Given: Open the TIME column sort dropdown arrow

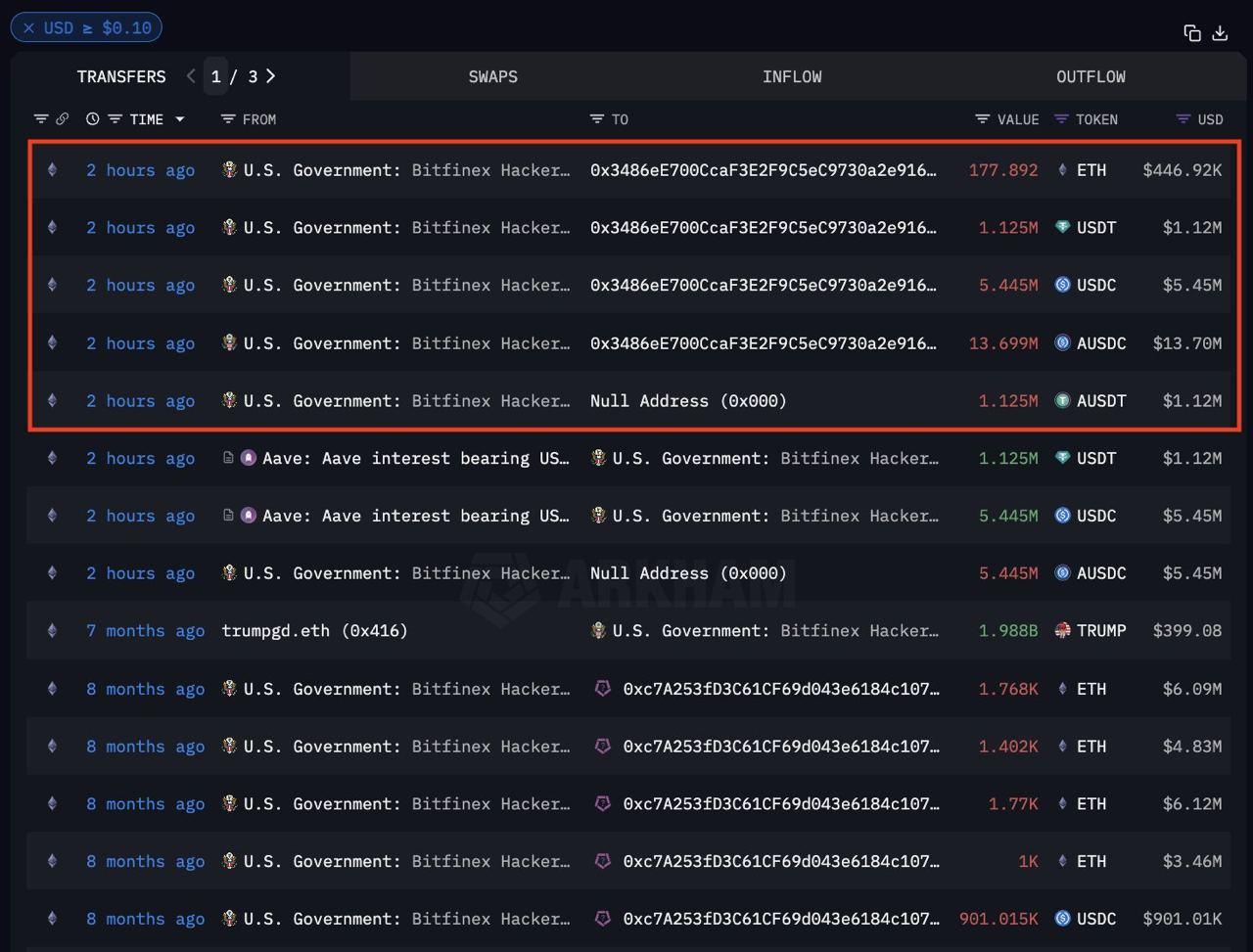Looking at the screenshot, I should pos(180,119).
